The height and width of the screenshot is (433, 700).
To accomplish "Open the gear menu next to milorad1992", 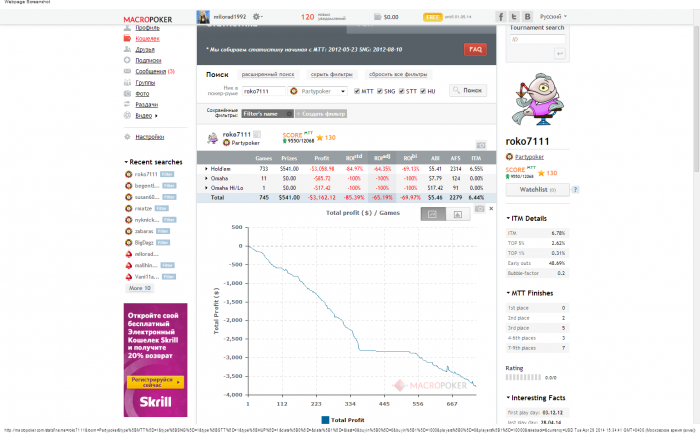I will (x=257, y=17).
